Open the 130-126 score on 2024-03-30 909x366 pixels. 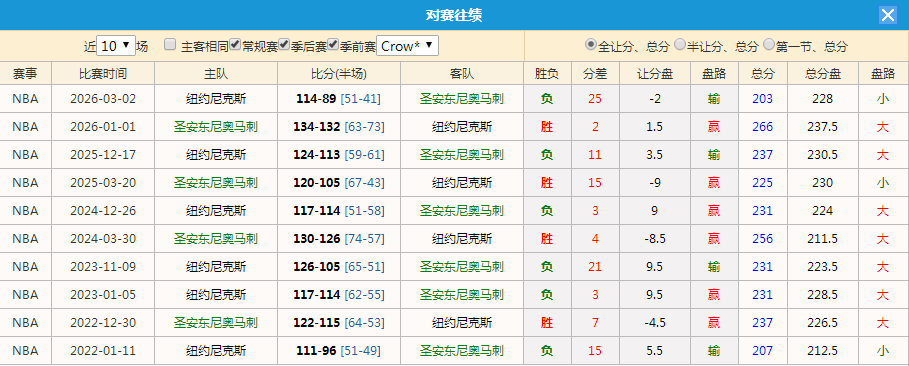tap(316, 238)
